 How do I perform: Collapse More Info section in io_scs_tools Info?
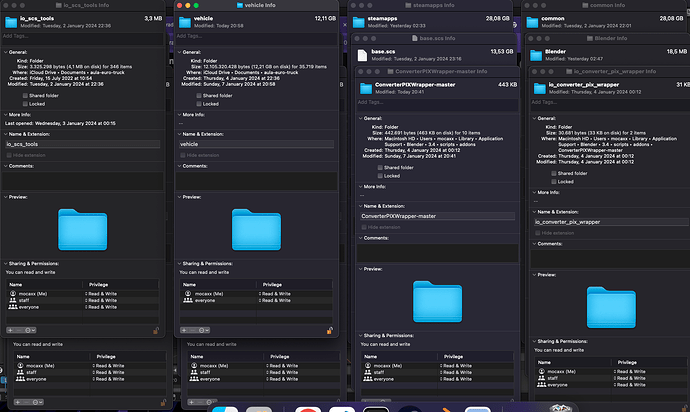point(6,114)
